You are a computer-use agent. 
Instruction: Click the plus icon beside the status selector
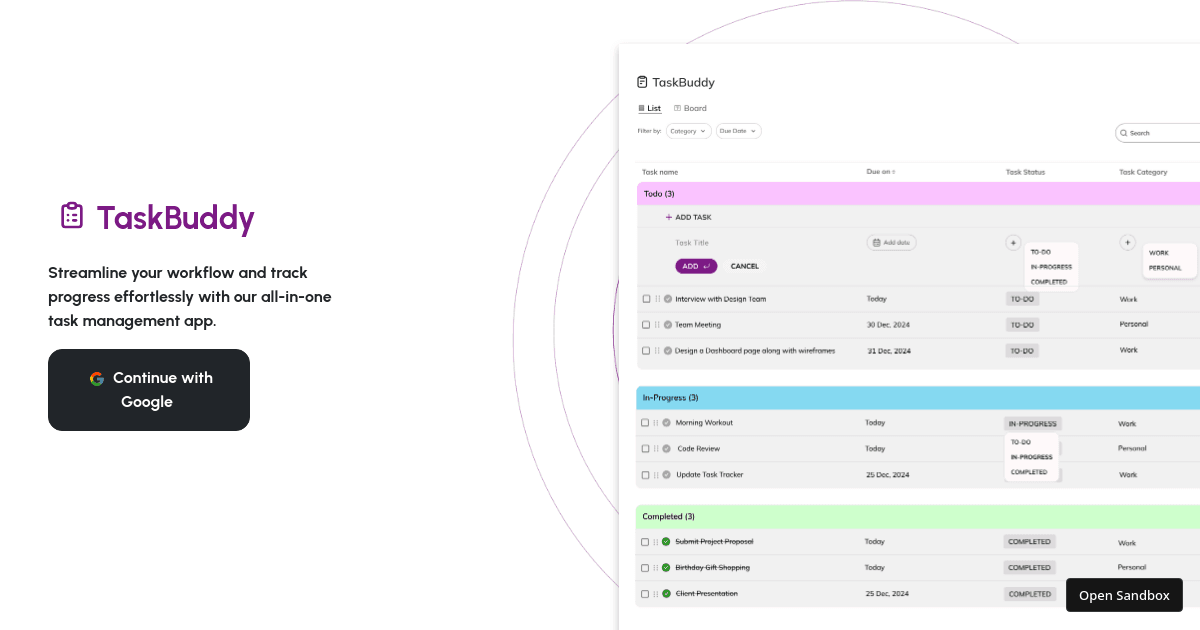[1012, 242]
